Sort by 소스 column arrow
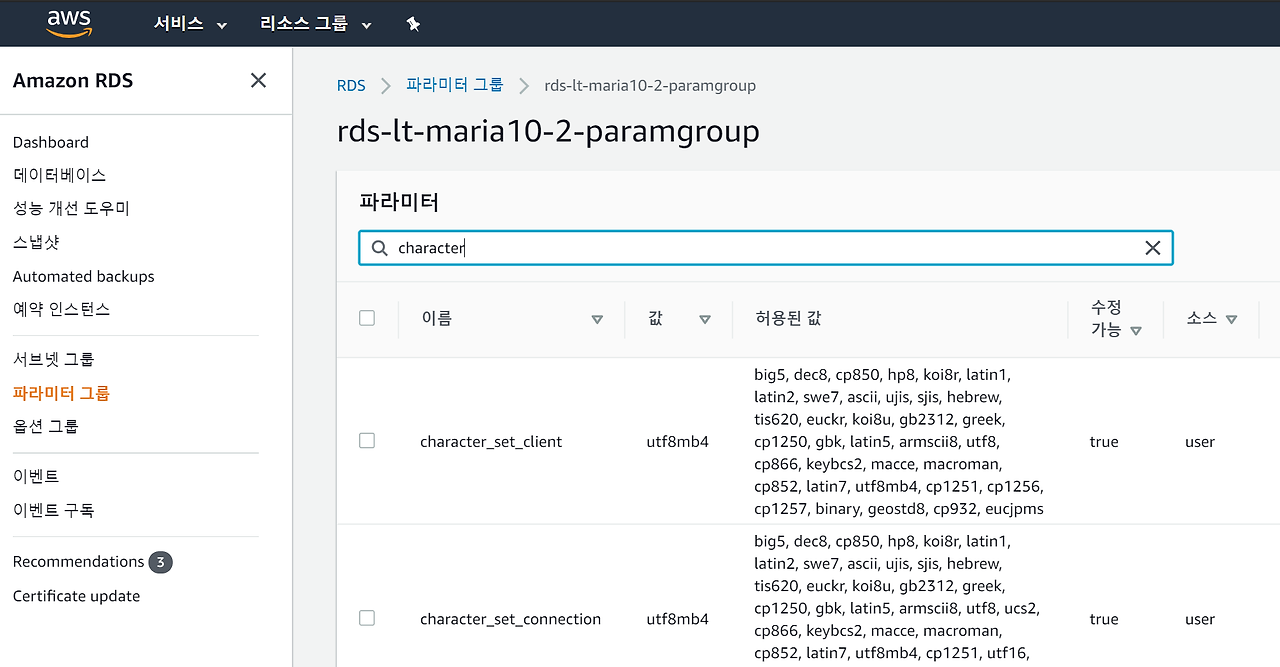This screenshot has height=667, width=1280. click(x=1231, y=319)
